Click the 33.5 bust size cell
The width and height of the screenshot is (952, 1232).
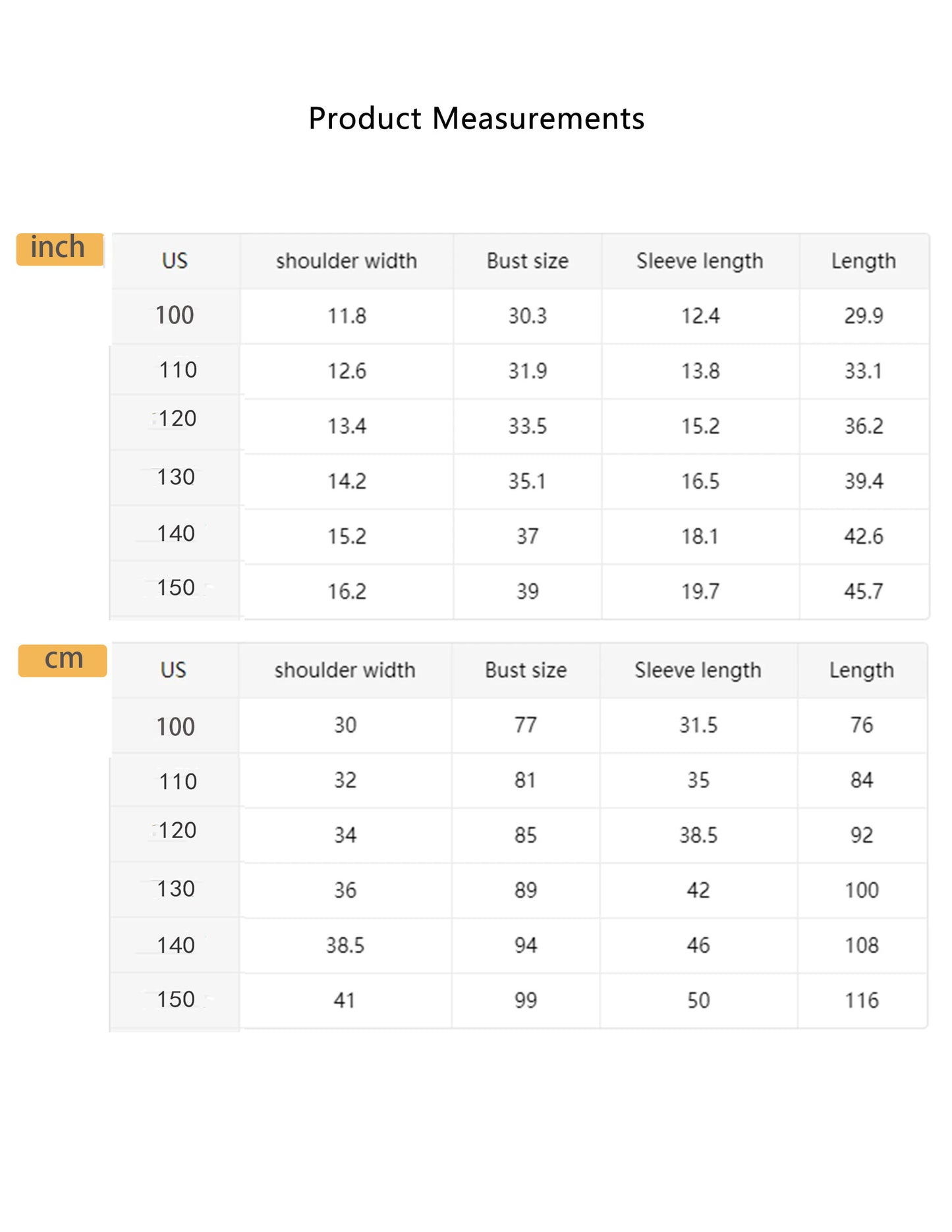pyautogui.click(x=527, y=426)
